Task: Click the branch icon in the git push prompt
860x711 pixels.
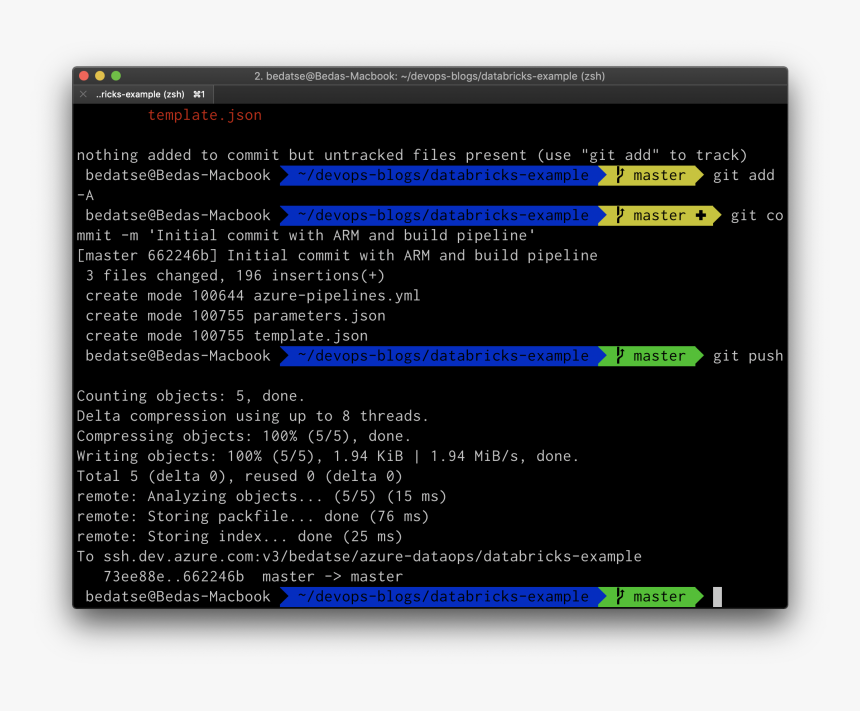Action: point(620,356)
